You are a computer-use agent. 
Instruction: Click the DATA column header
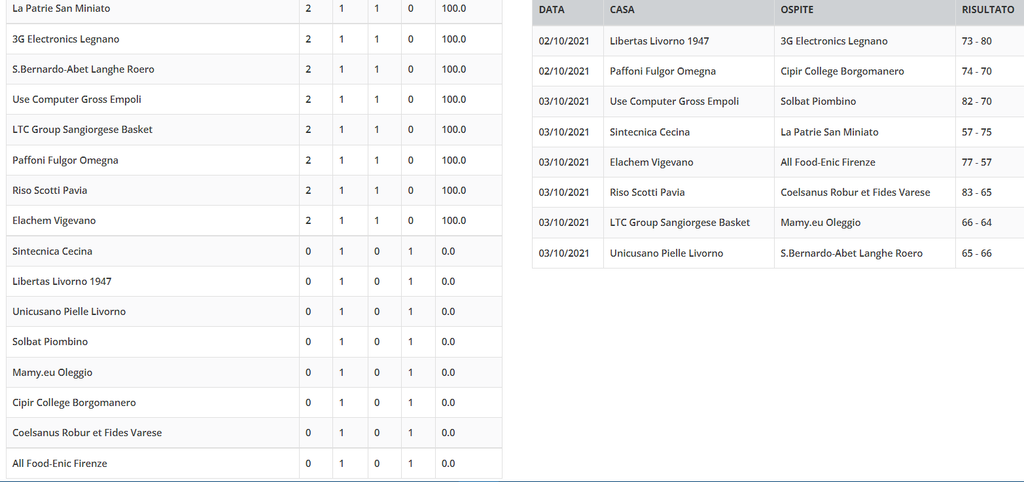pos(552,10)
